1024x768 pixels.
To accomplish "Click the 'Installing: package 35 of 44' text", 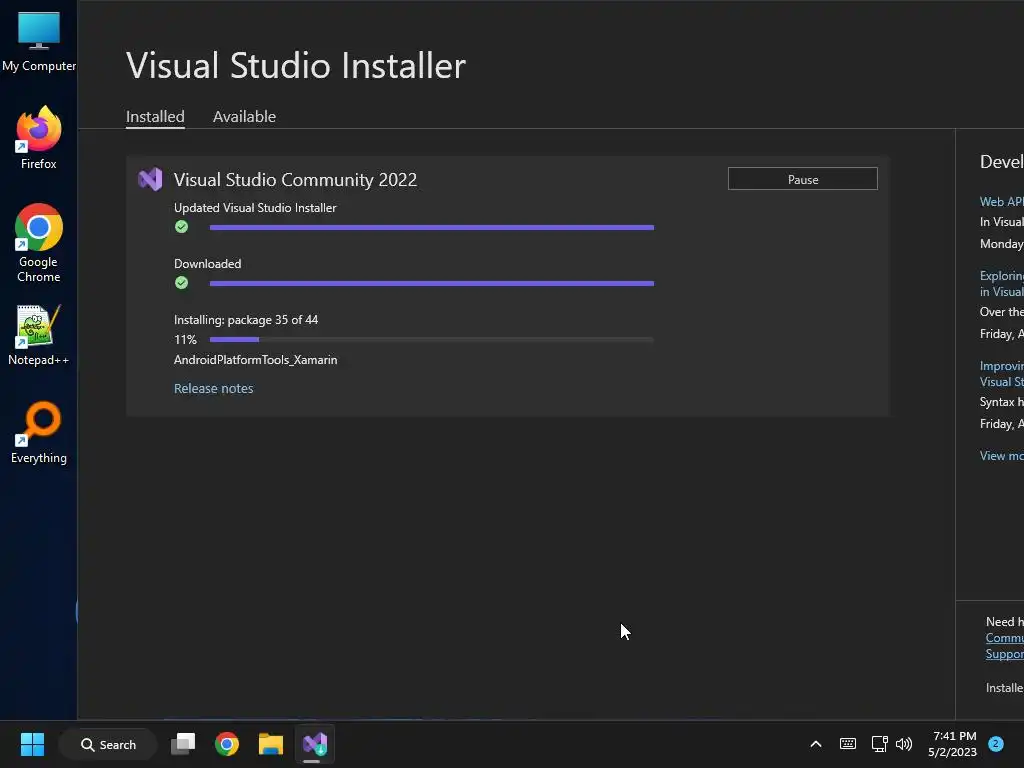I will coord(246,320).
